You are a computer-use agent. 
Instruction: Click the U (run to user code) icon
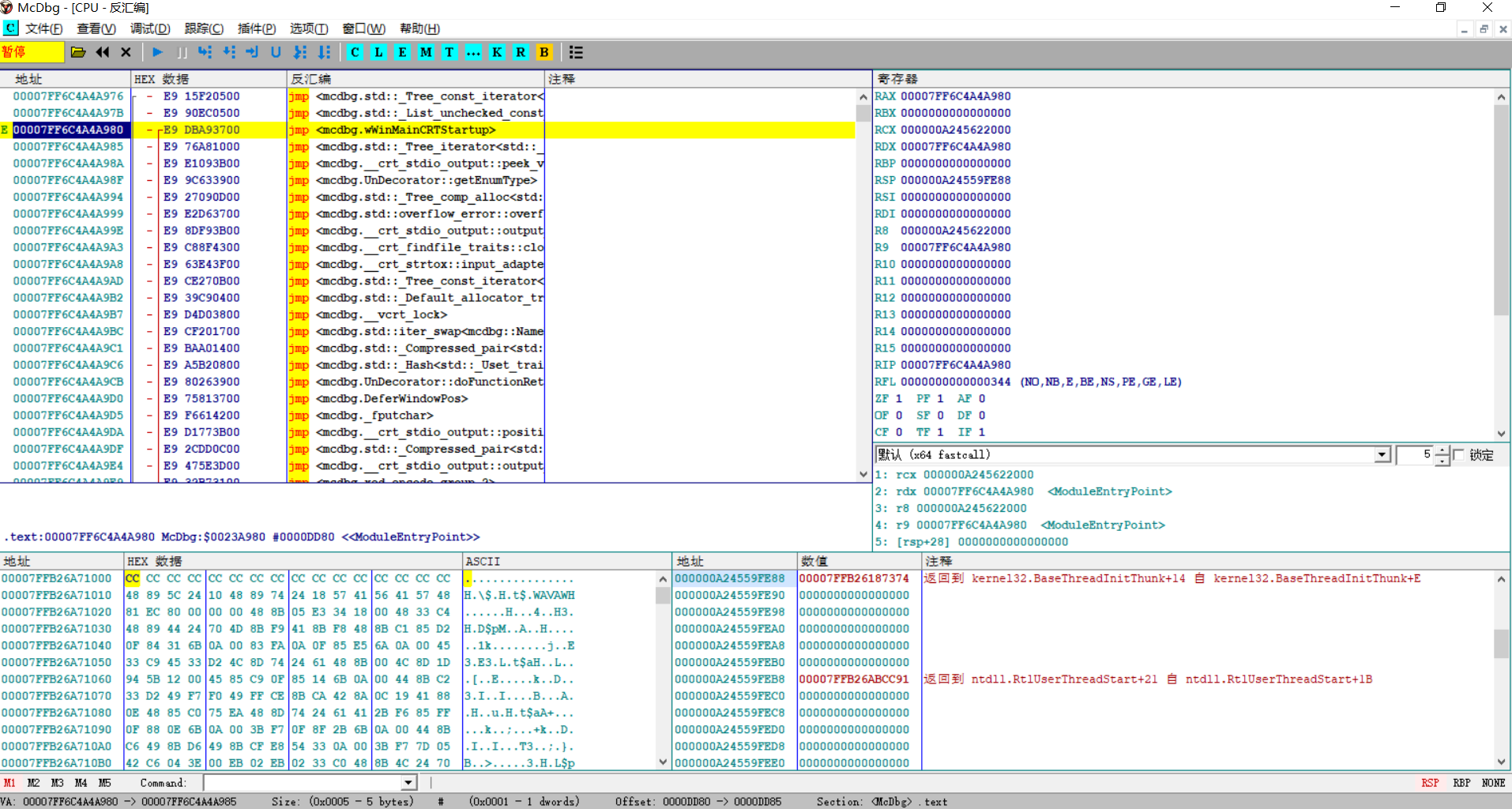tap(276, 52)
